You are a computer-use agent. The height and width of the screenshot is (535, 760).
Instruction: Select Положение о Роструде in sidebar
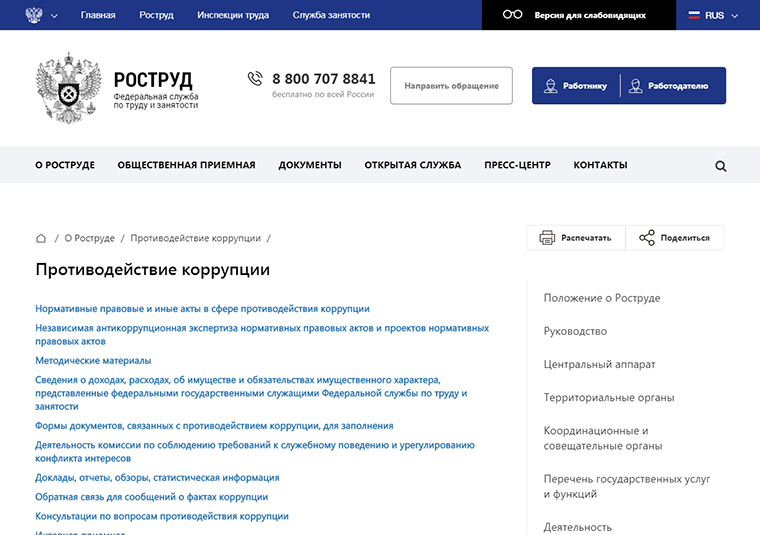coord(602,298)
